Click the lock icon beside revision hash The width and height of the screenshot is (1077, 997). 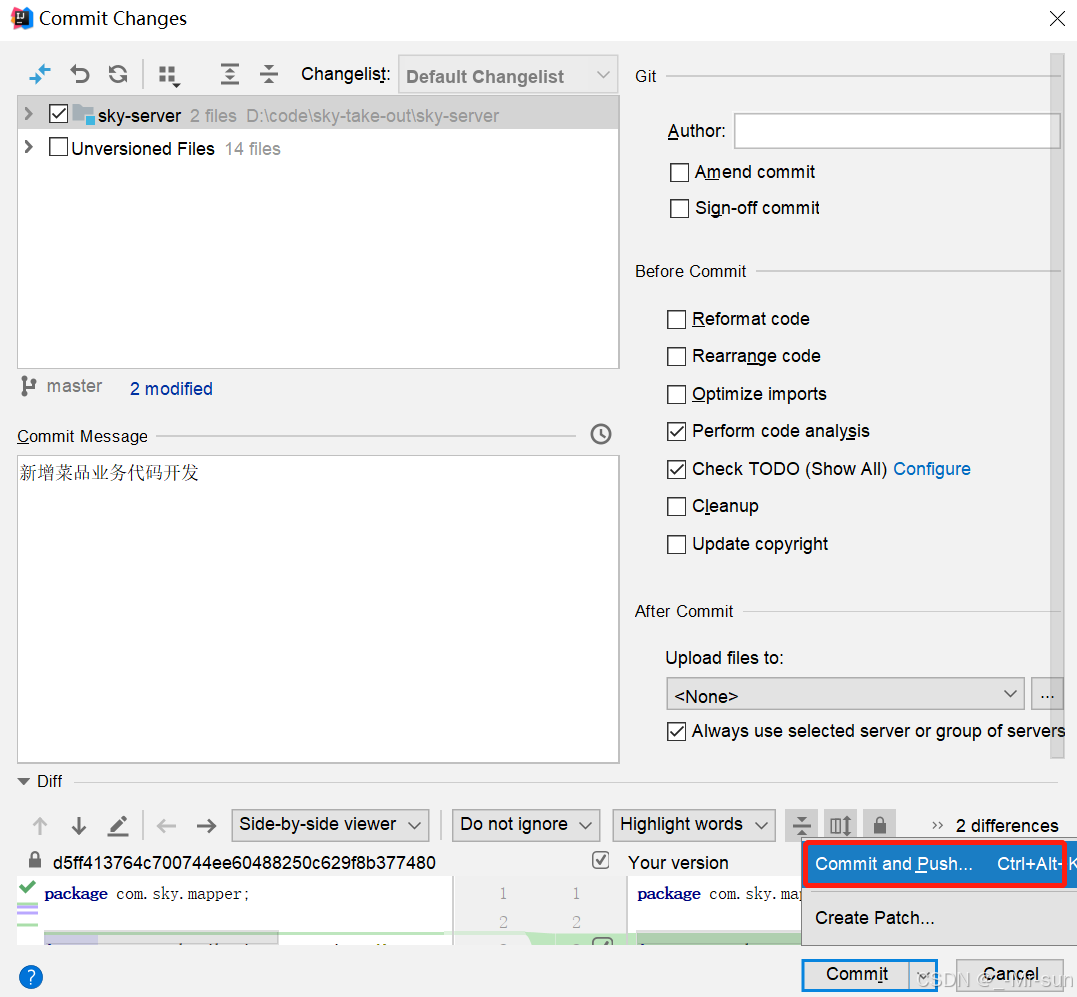pyautogui.click(x=34, y=860)
